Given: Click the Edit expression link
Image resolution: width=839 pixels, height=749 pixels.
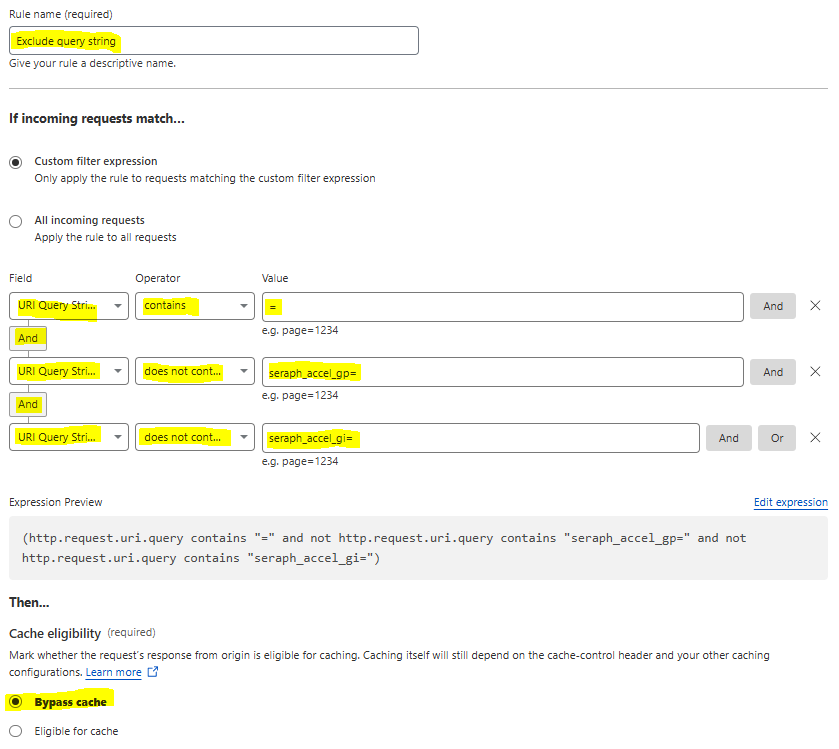Looking at the screenshot, I should (x=790, y=502).
